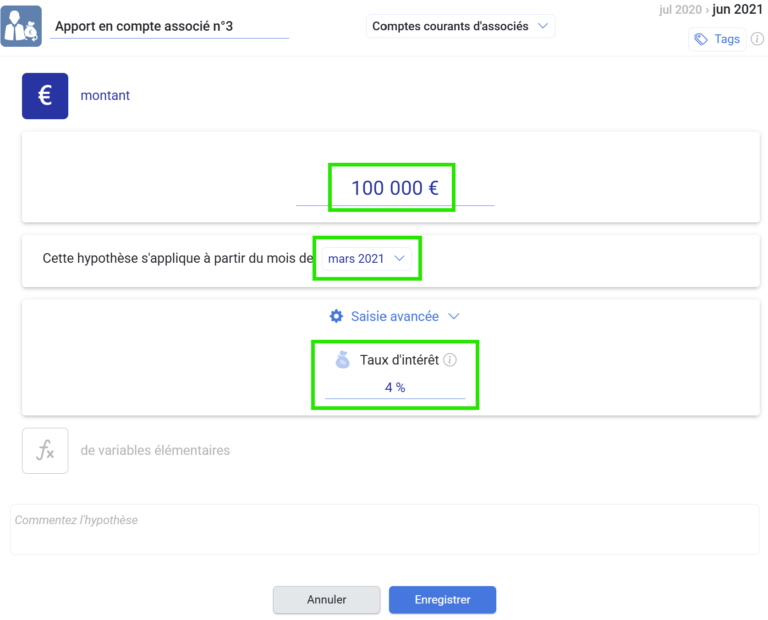768x620 pixels.
Task: Click the gear icon beside Saisie avancée
Action: pos(336,316)
